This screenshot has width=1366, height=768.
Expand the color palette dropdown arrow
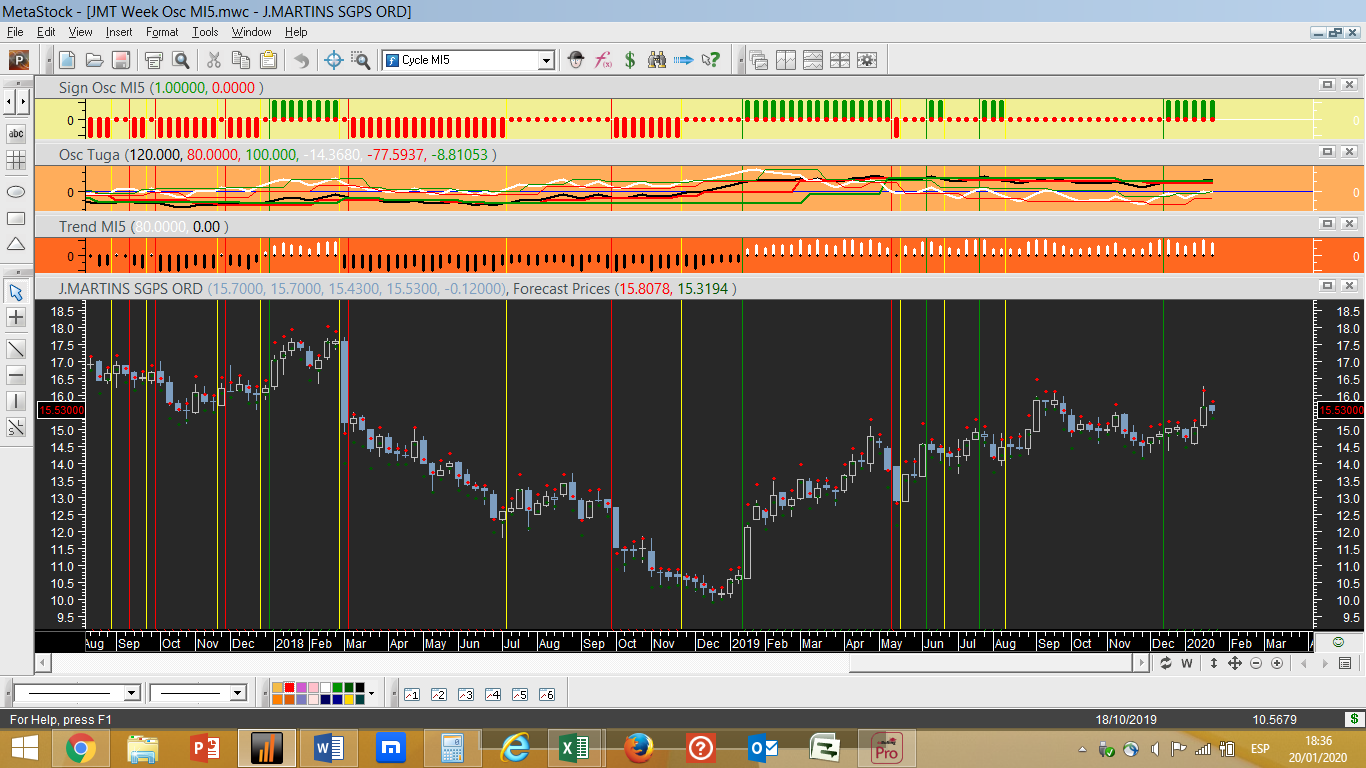372,693
